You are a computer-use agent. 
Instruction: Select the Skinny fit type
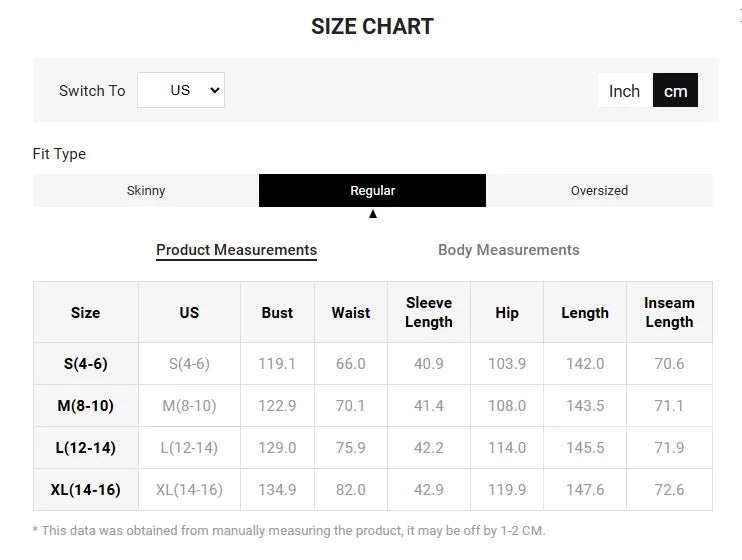[x=146, y=190]
